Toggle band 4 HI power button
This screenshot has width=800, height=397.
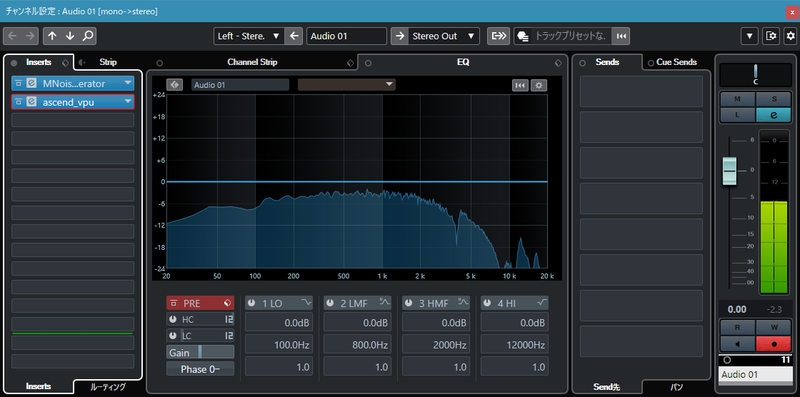[487, 303]
